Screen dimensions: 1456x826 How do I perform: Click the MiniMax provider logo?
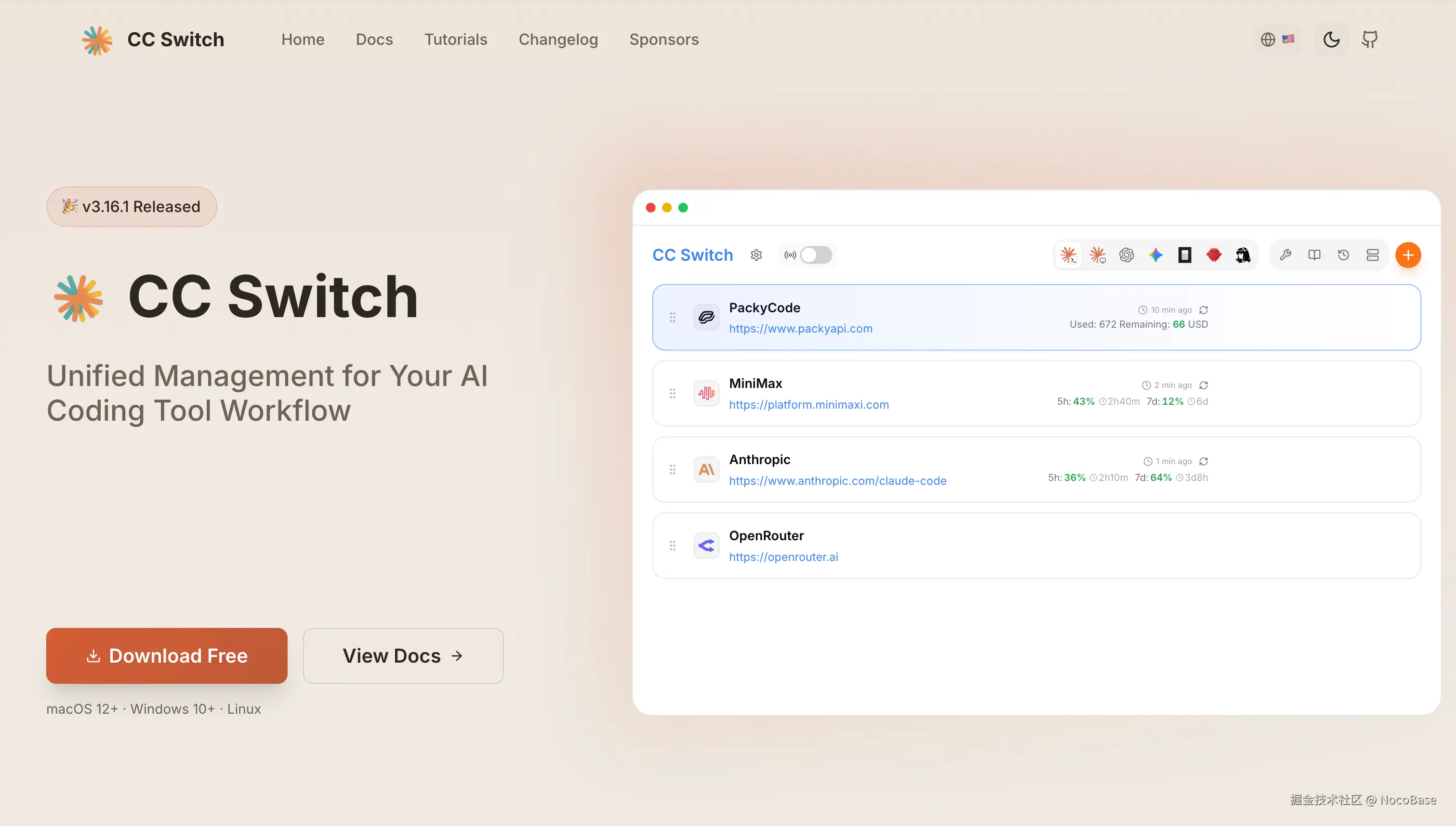(706, 393)
